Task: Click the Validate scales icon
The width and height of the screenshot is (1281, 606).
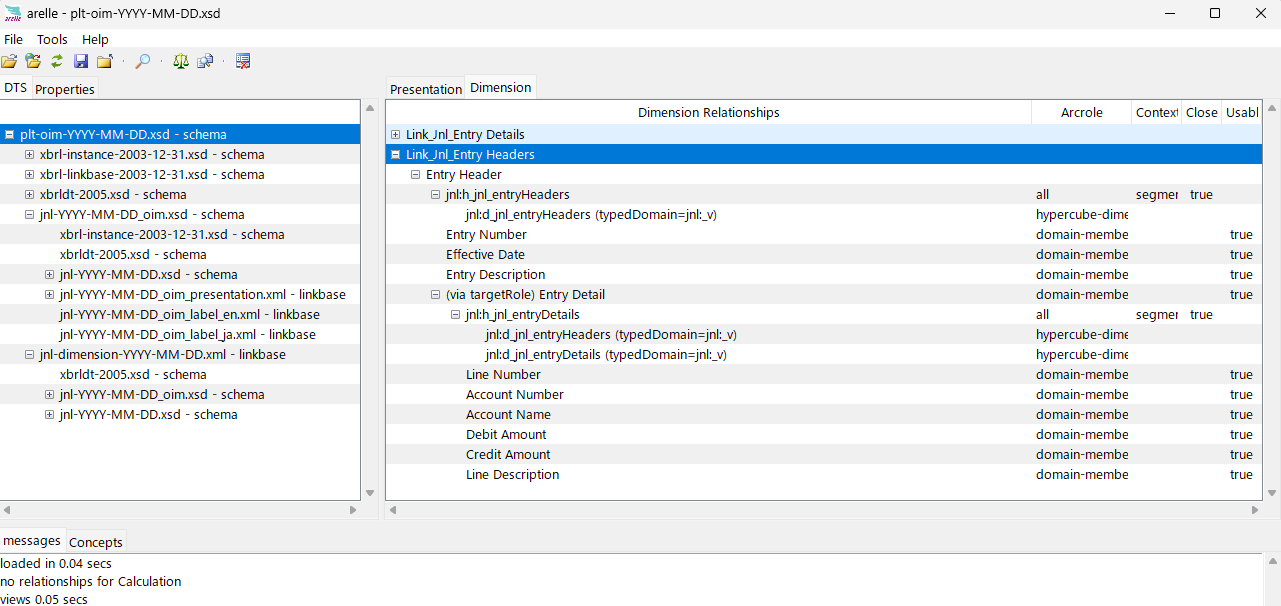Action: (x=180, y=61)
